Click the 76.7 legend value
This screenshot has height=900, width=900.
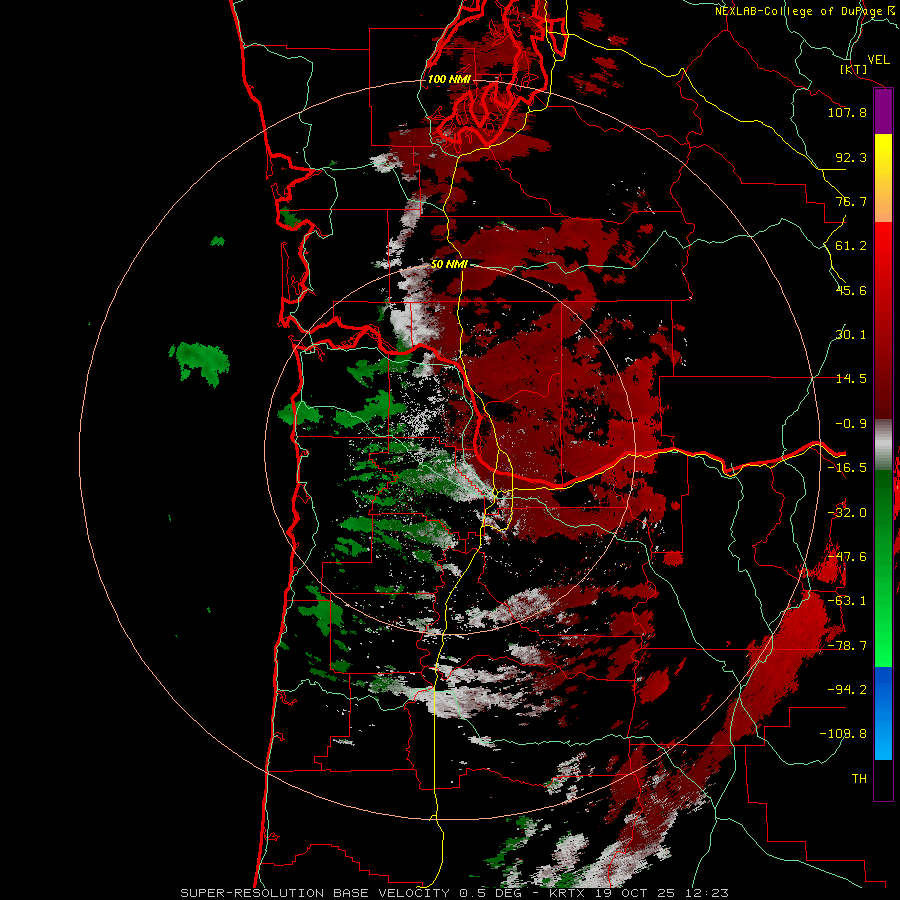(x=851, y=201)
